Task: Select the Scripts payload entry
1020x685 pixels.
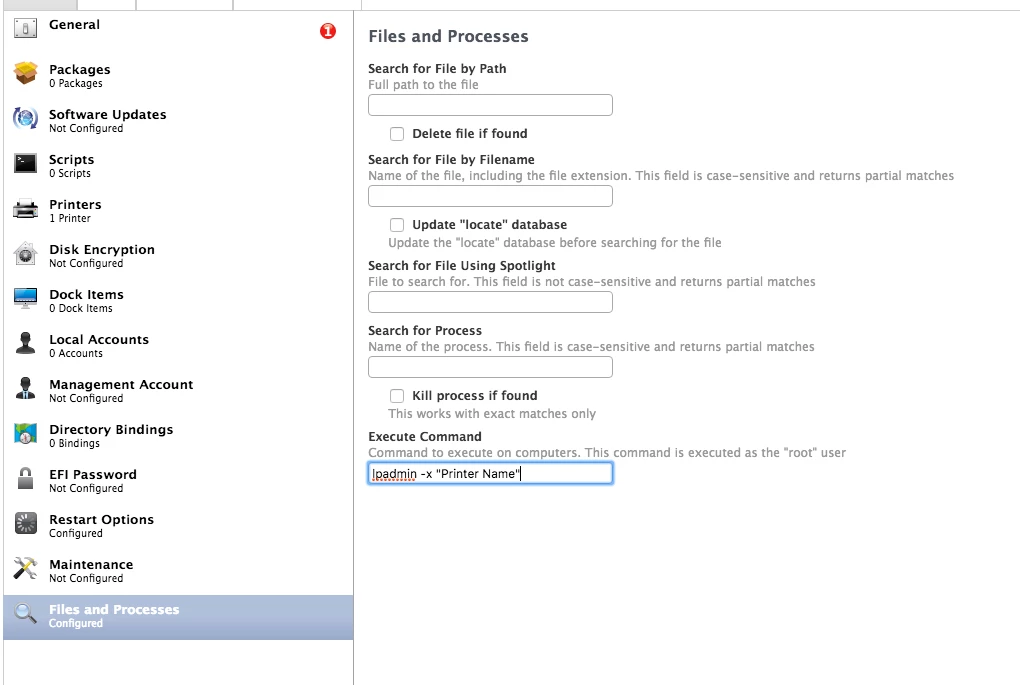Action: [178, 165]
